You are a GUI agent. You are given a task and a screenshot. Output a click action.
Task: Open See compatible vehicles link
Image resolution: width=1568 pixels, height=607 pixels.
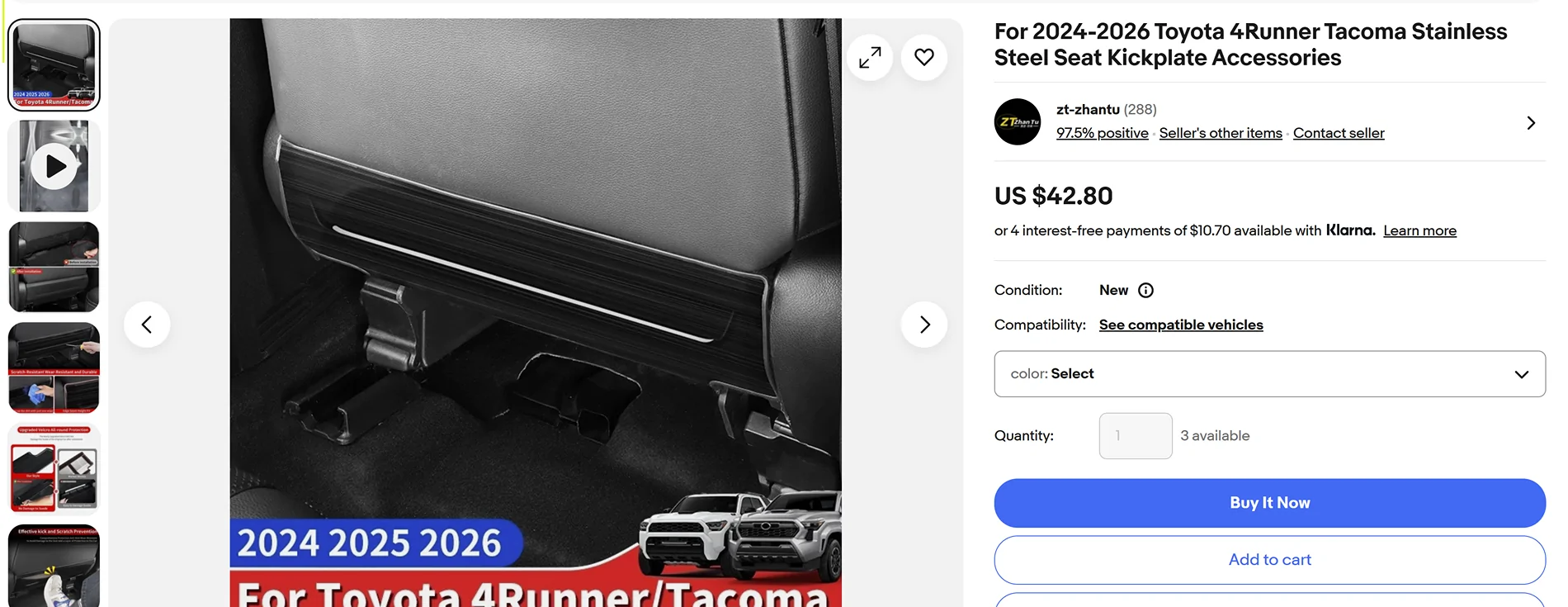tap(1181, 325)
